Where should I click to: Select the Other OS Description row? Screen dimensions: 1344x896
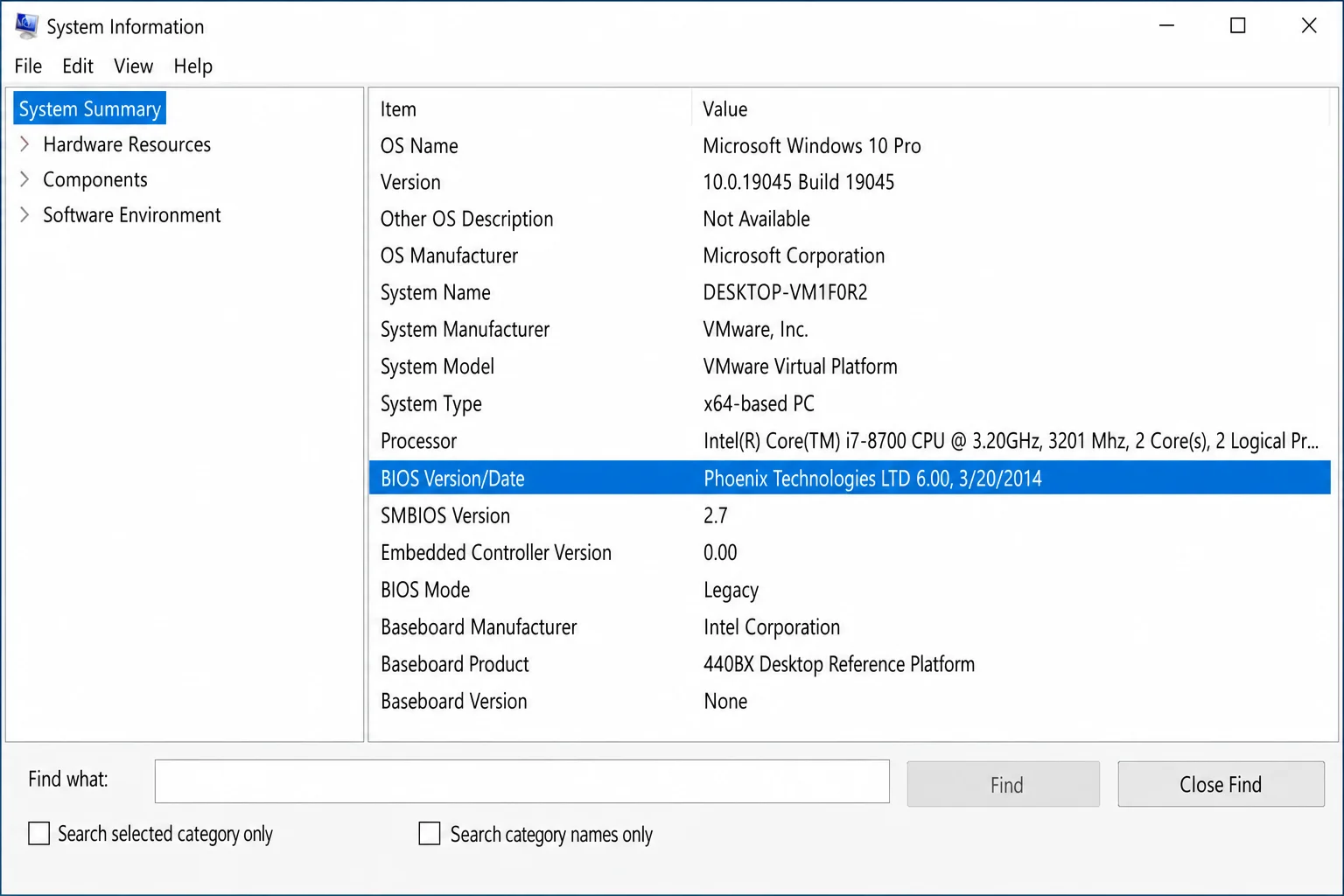850,219
